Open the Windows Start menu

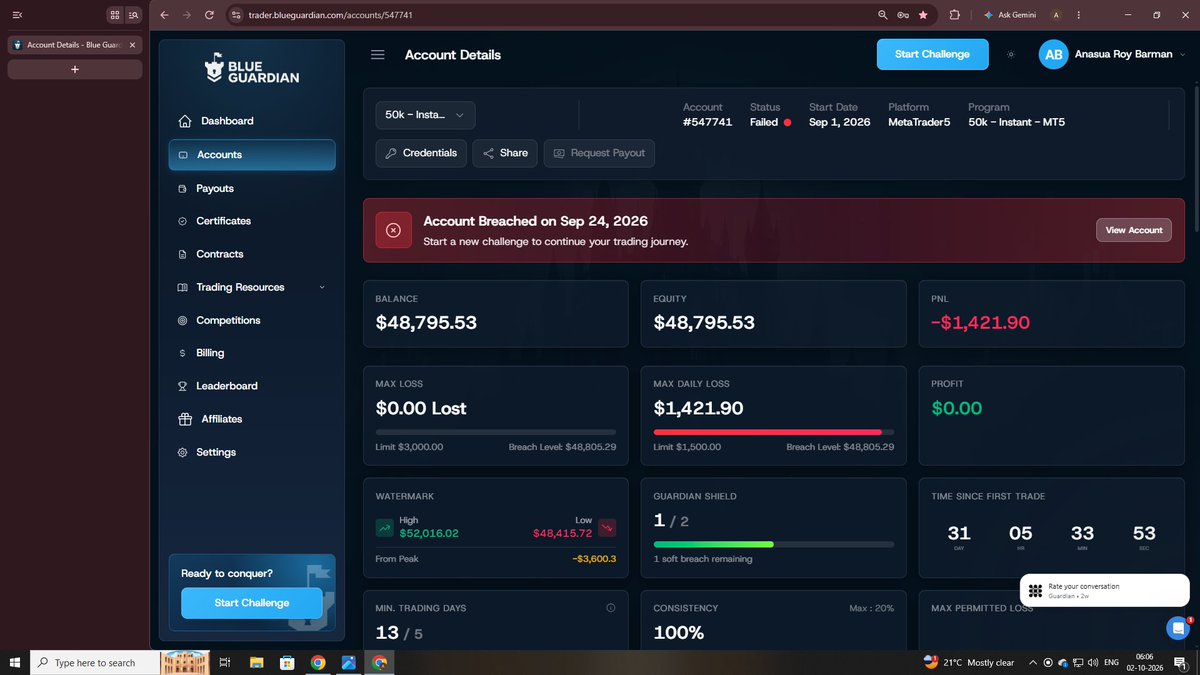coord(15,662)
